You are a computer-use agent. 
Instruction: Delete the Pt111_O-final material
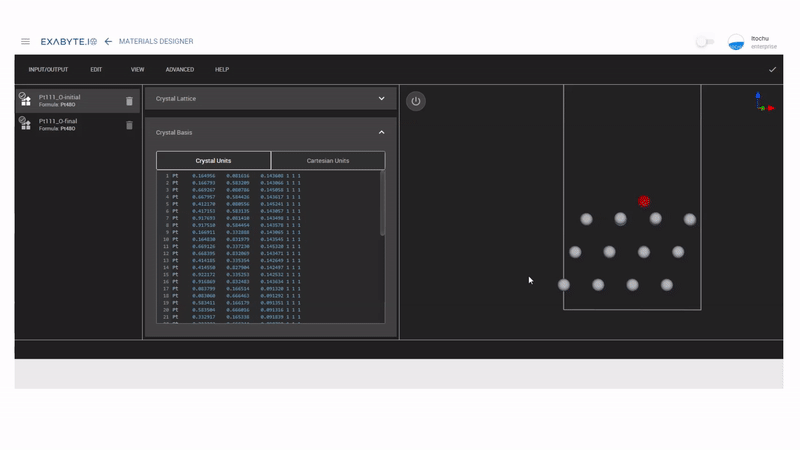tap(129, 125)
